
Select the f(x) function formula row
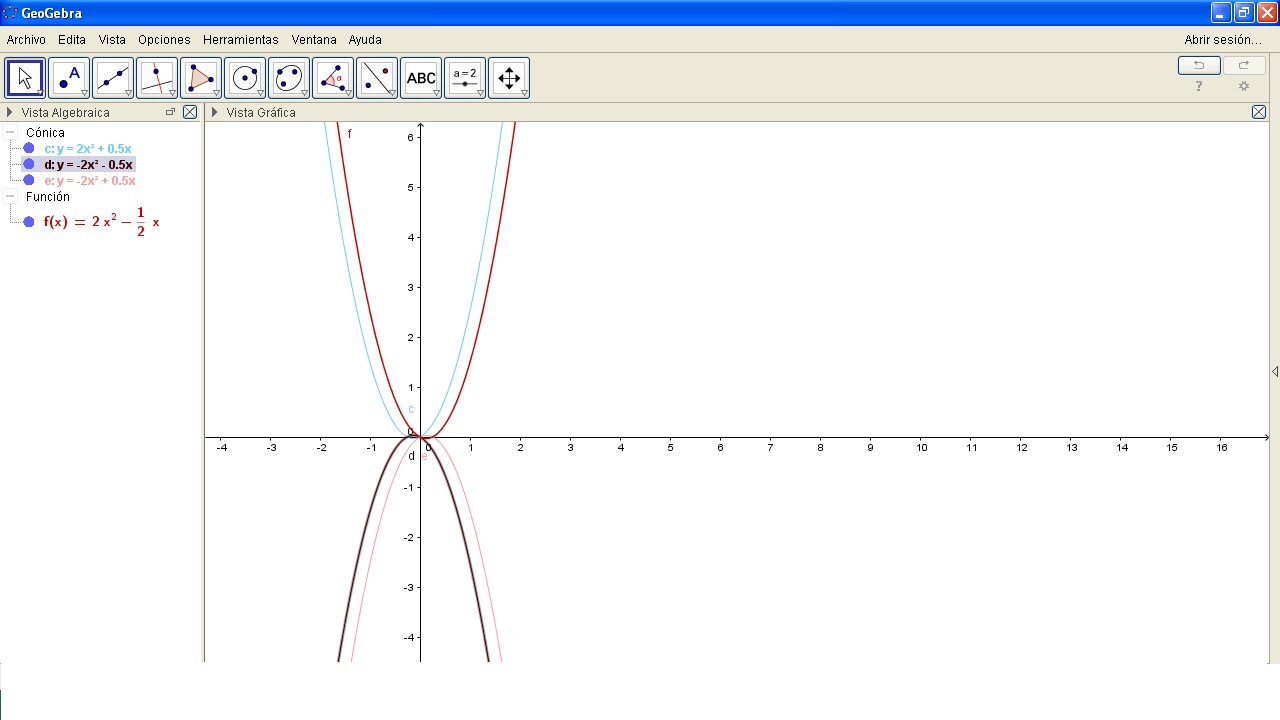[x=101, y=222]
